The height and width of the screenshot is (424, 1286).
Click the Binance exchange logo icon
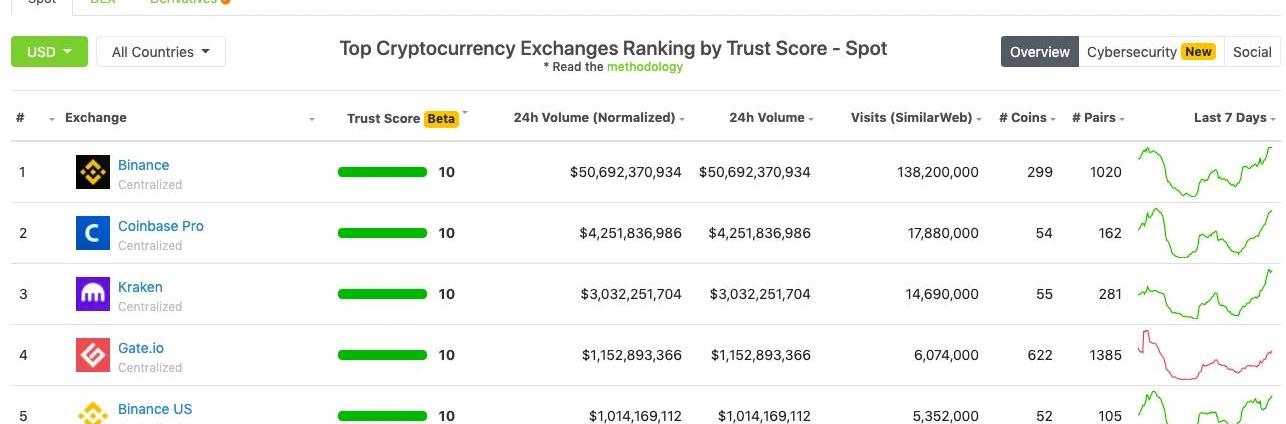click(x=93, y=172)
